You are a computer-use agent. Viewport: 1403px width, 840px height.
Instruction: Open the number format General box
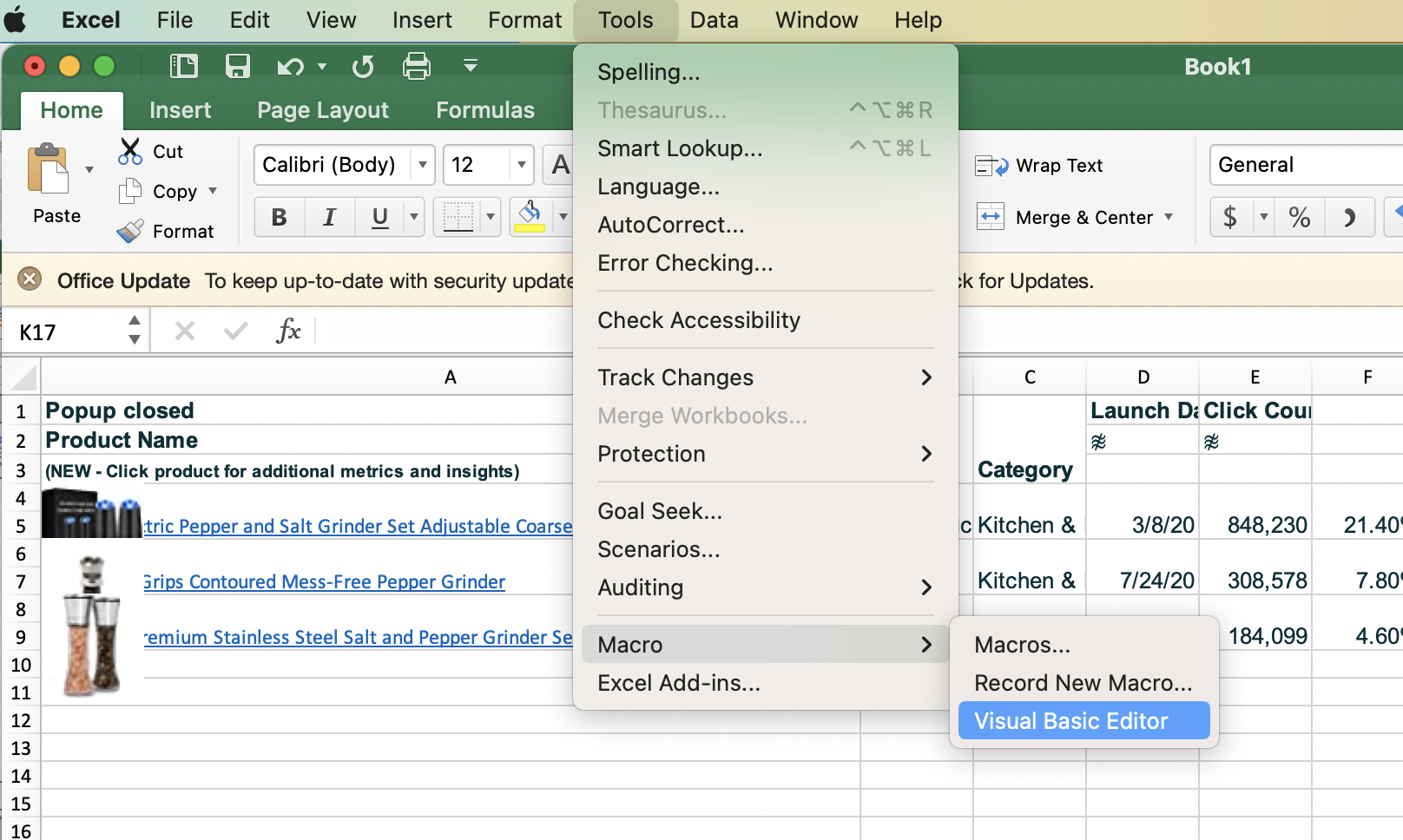click(1306, 165)
